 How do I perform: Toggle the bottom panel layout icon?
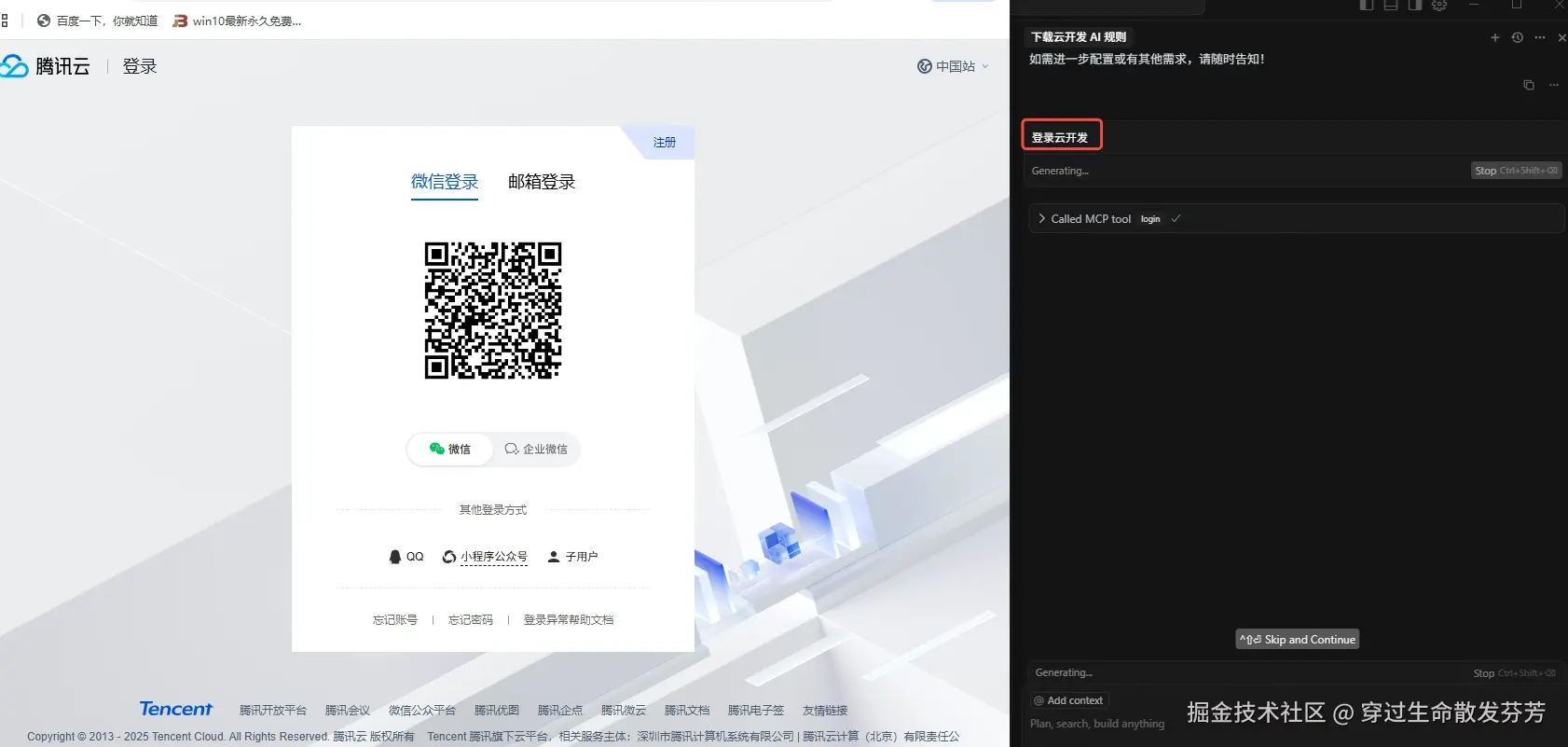[x=1391, y=5]
